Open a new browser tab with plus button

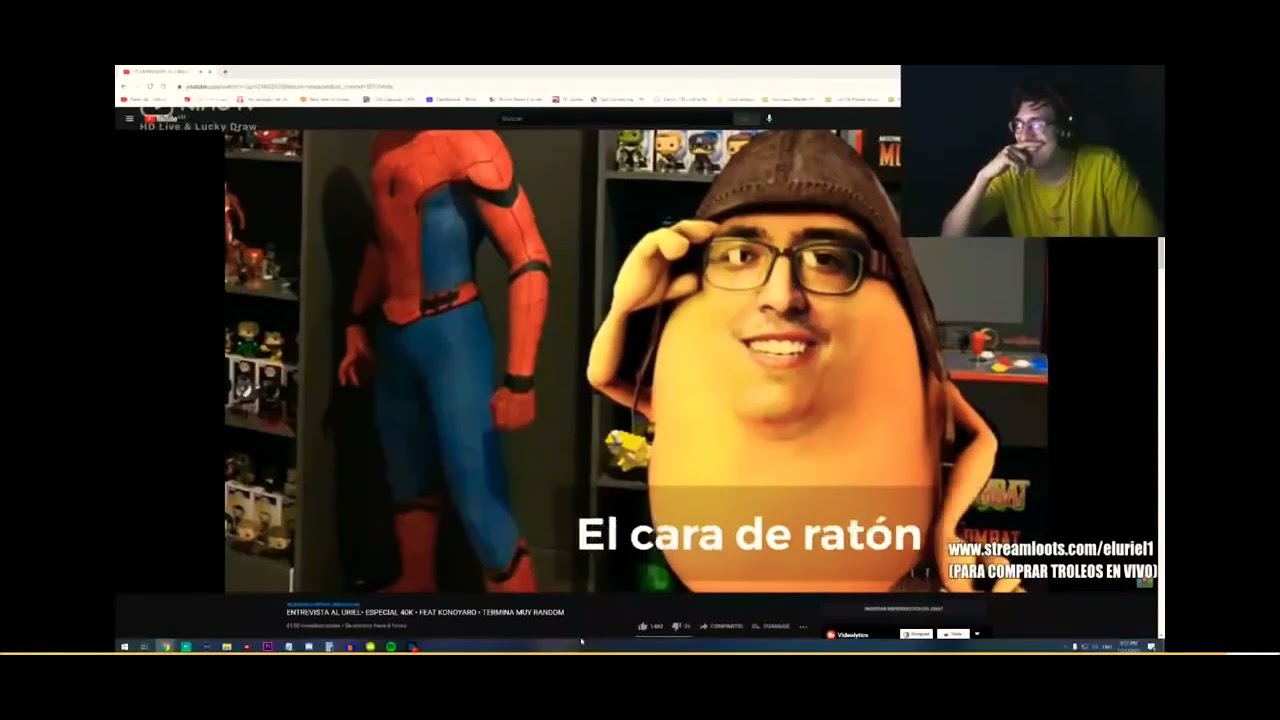click(225, 72)
